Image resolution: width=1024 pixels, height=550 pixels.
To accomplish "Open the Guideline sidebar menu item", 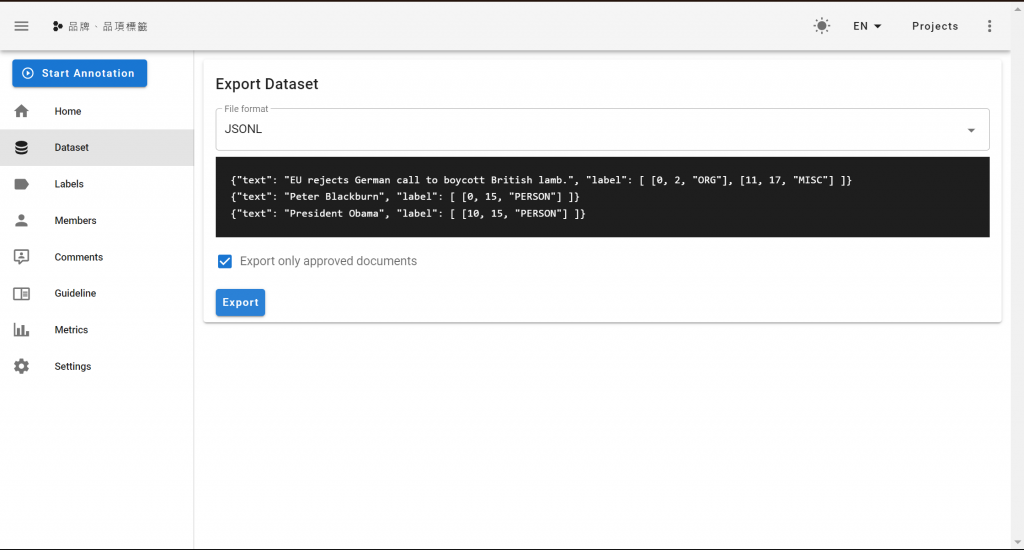I will point(75,294).
